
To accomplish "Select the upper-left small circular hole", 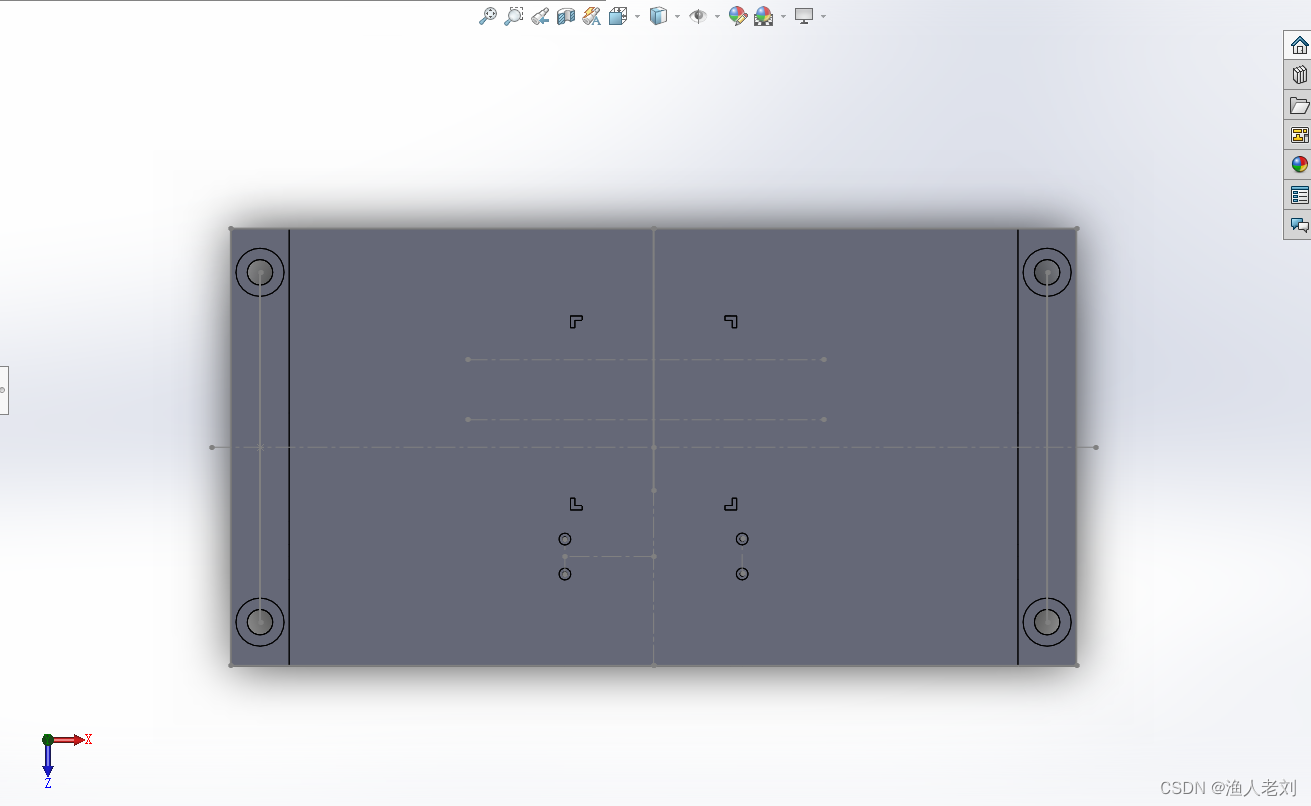I will point(565,539).
